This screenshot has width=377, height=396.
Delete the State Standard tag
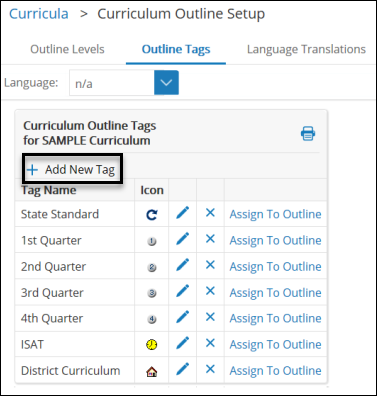point(210,213)
